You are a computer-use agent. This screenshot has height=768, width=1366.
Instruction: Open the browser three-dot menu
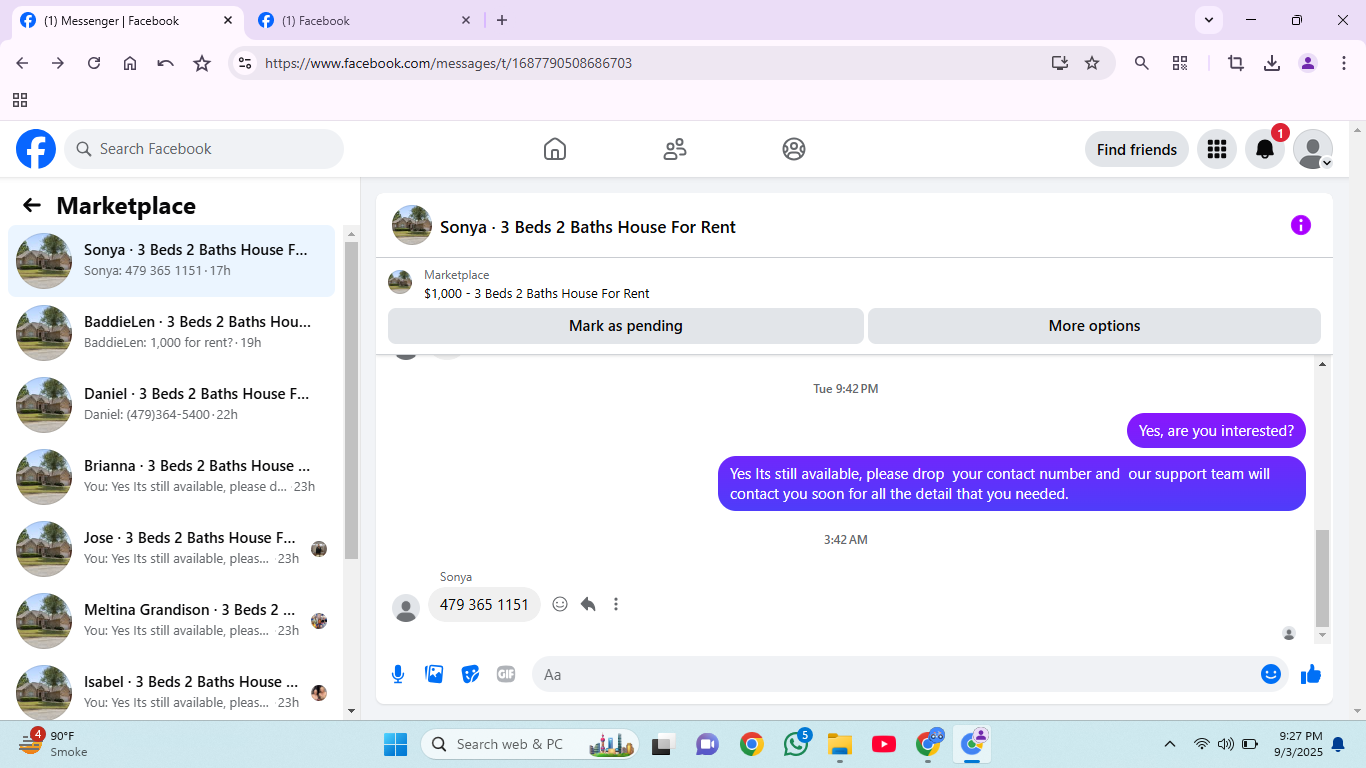click(1344, 63)
